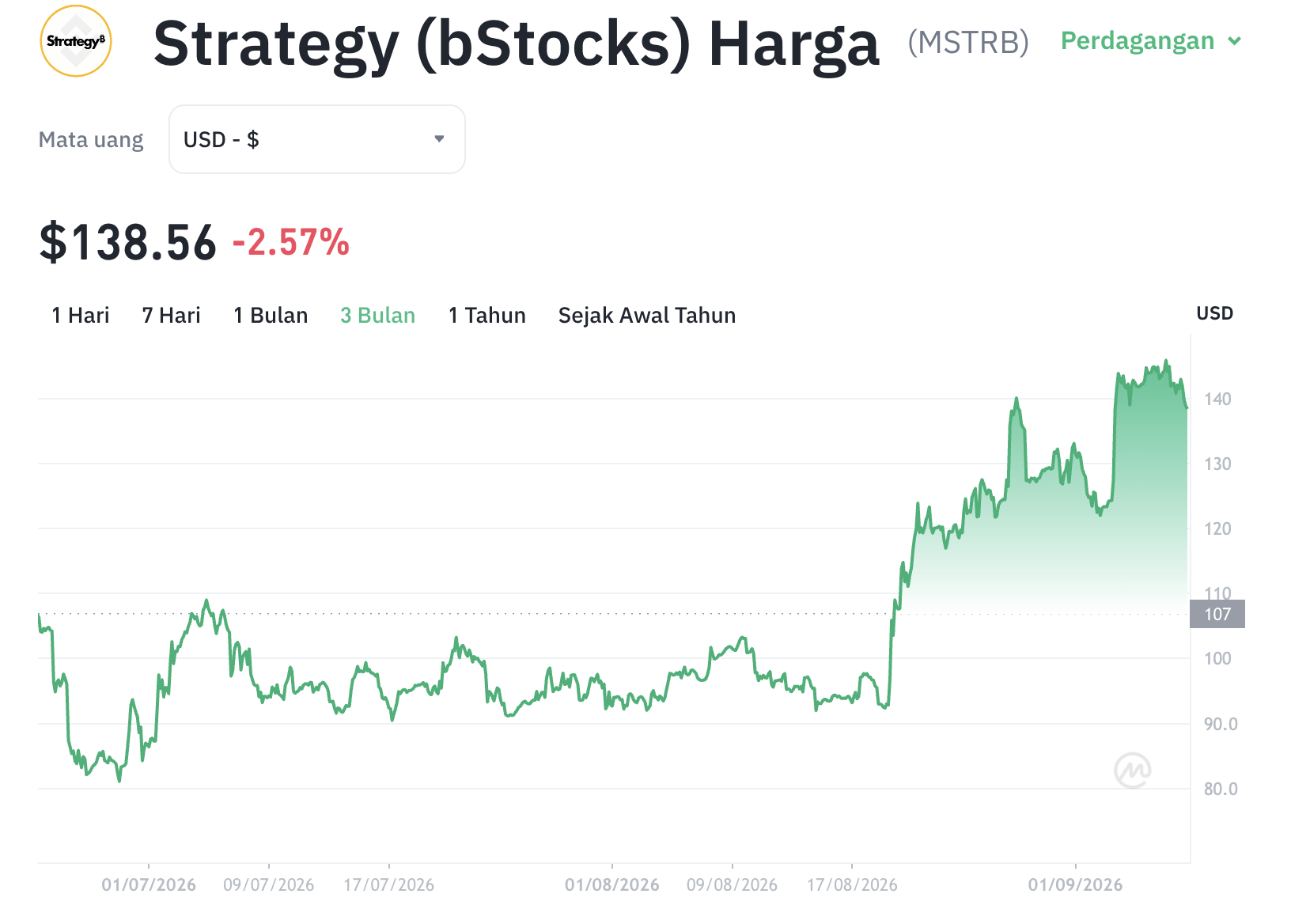This screenshot has width=1291, height=924.
Task: Click the -2.57% change percentage
Action: click(x=291, y=243)
